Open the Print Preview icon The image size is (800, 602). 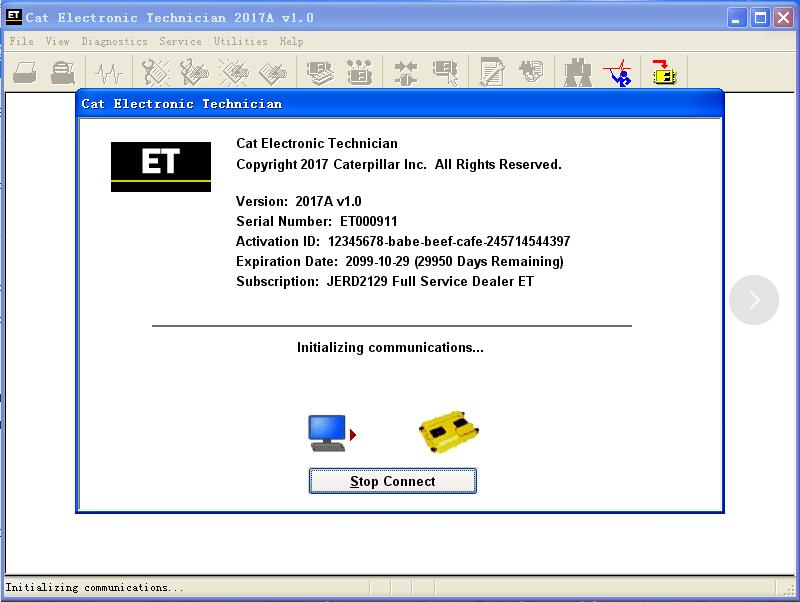pyautogui.click(x=61, y=70)
